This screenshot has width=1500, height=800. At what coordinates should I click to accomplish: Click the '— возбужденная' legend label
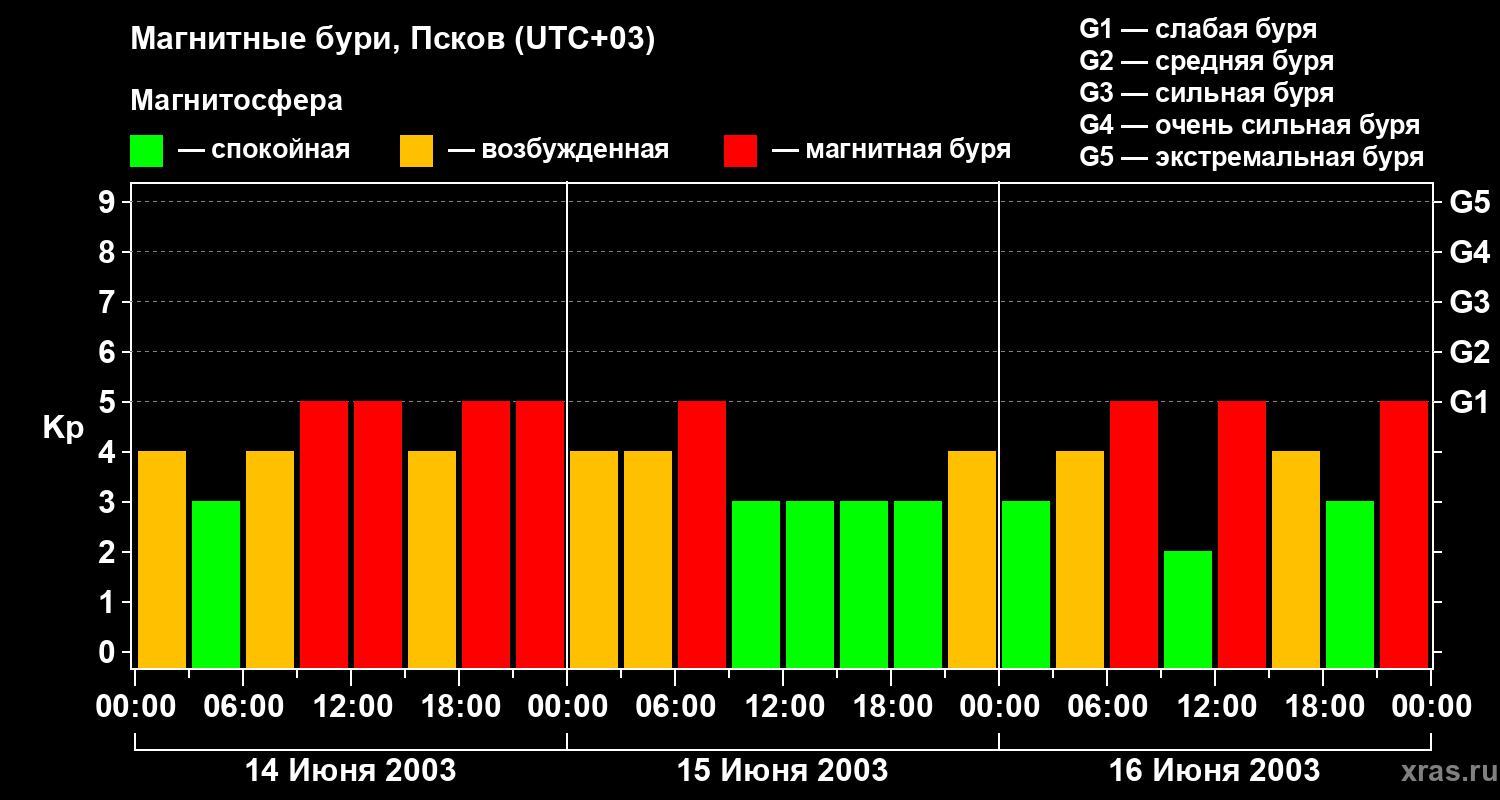558,151
